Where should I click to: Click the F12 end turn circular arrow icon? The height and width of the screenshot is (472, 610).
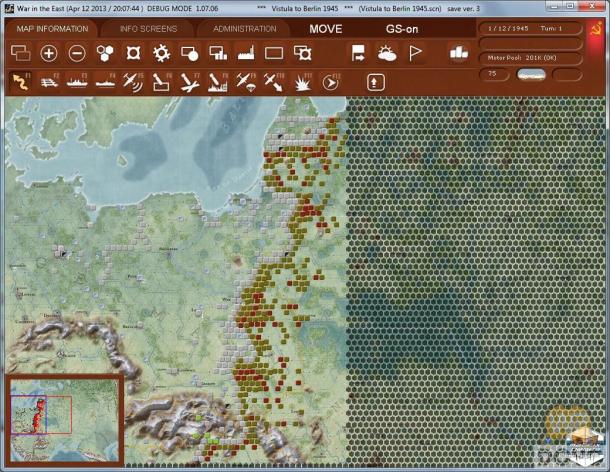(331, 82)
